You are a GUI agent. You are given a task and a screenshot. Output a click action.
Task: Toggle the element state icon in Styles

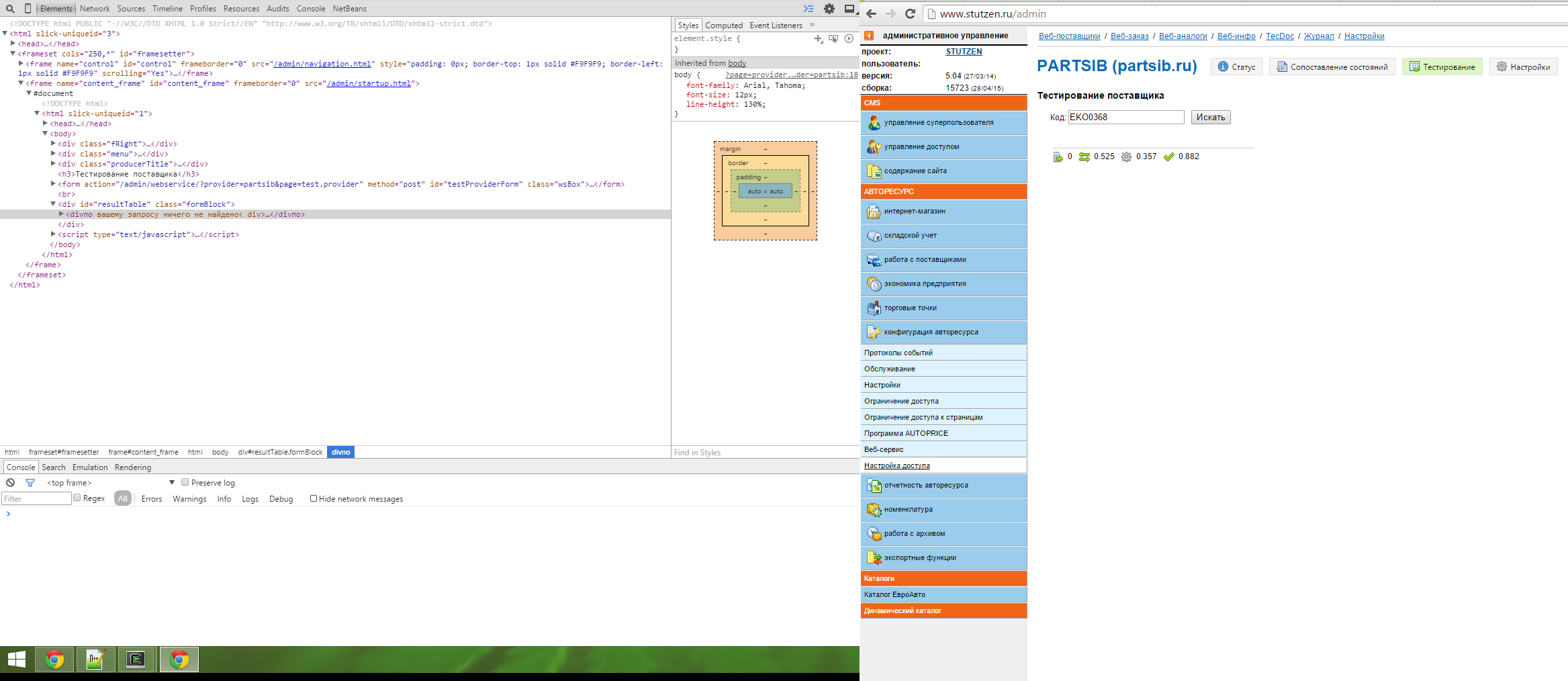[833, 39]
